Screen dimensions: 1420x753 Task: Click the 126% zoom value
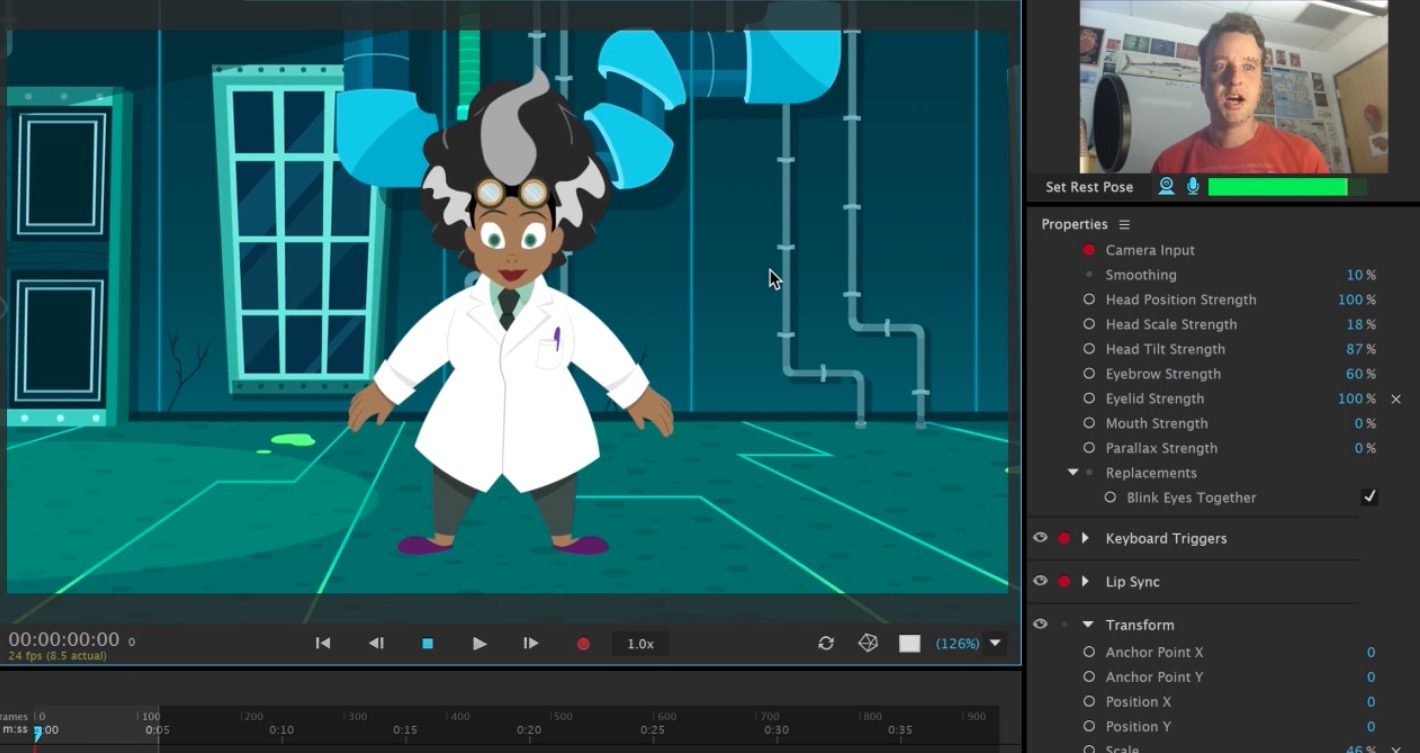pos(957,644)
